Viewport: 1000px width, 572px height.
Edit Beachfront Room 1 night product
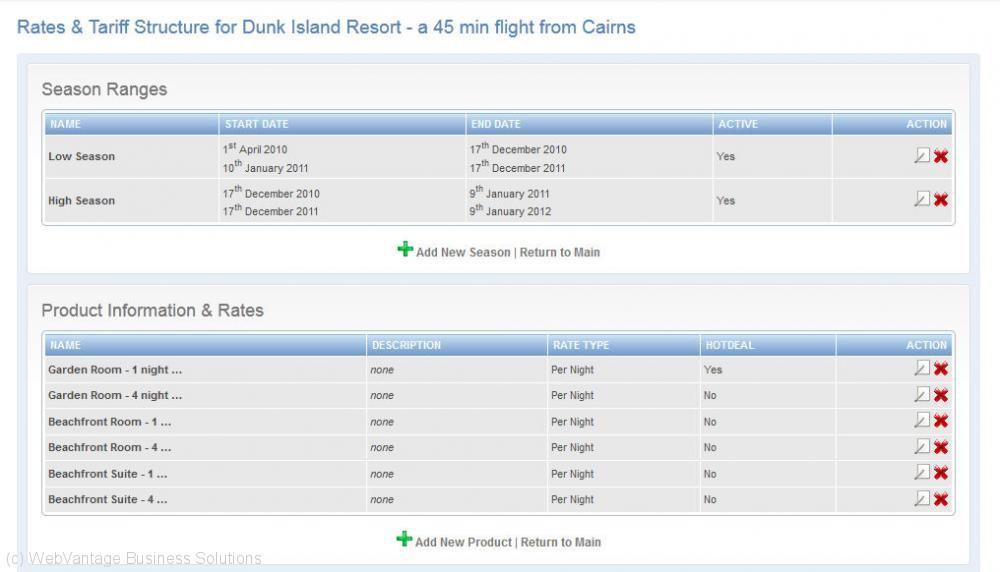(x=922, y=421)
